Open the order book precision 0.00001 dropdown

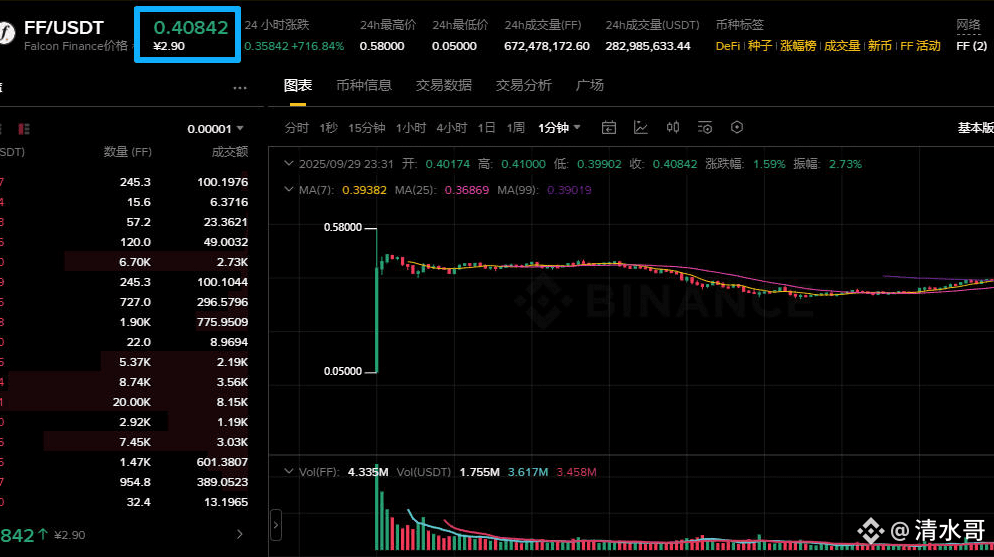(215, 129)
